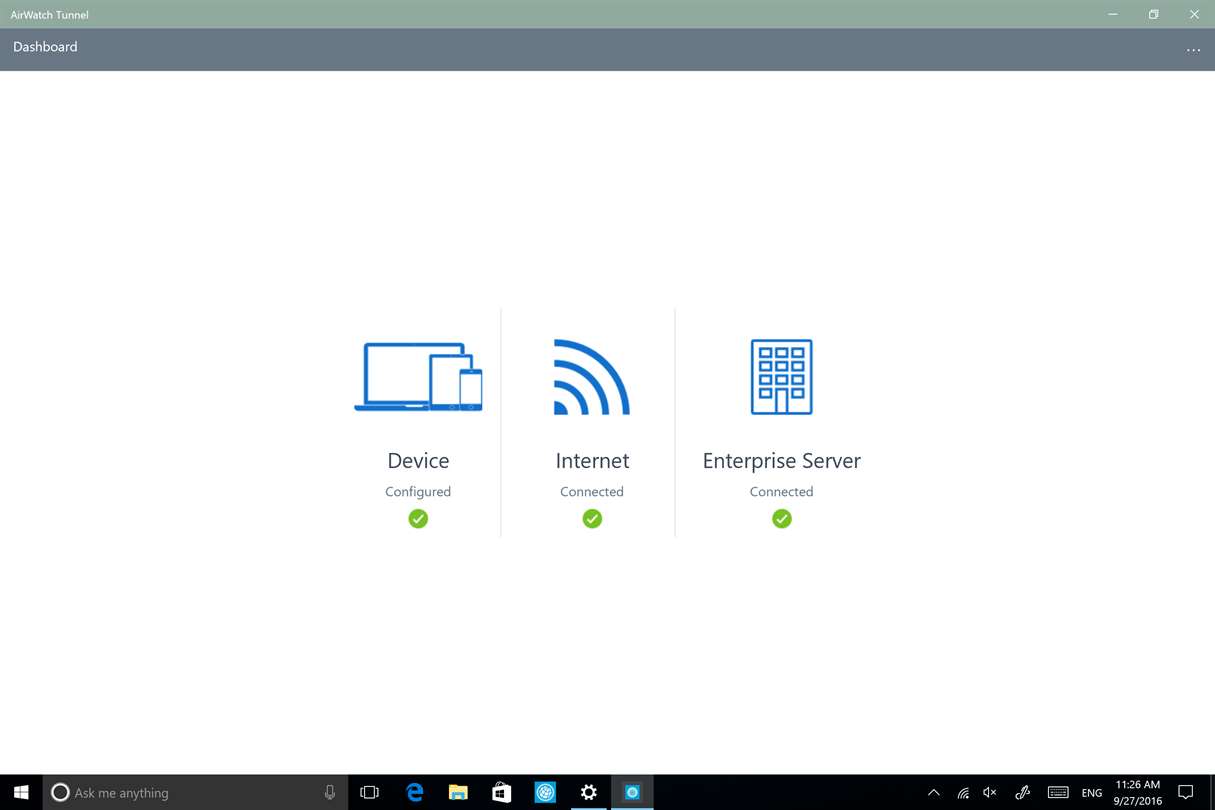Click the muted volume tray icon

coord(990,792)
